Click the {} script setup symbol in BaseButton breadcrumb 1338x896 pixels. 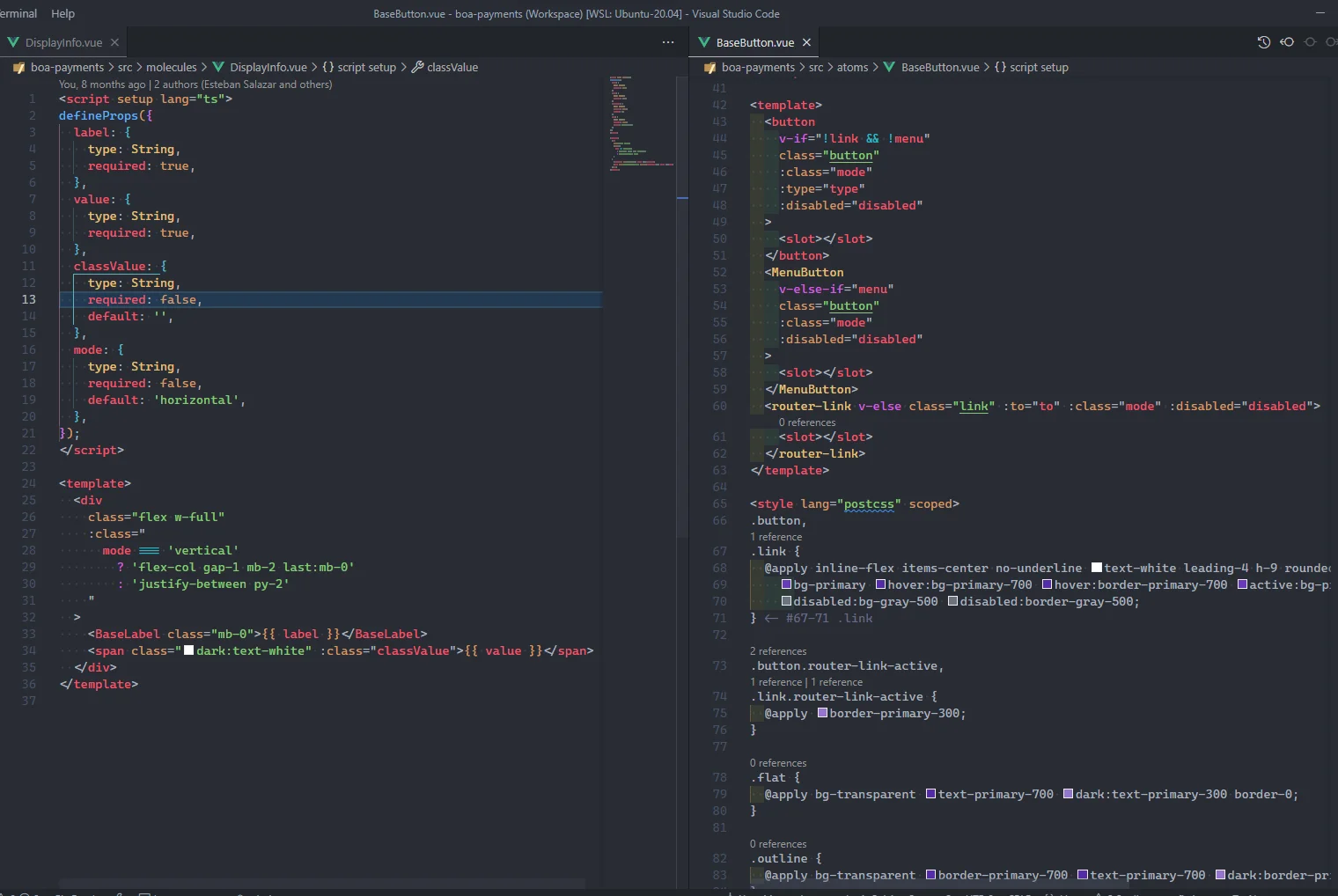tap(1031, 67)
